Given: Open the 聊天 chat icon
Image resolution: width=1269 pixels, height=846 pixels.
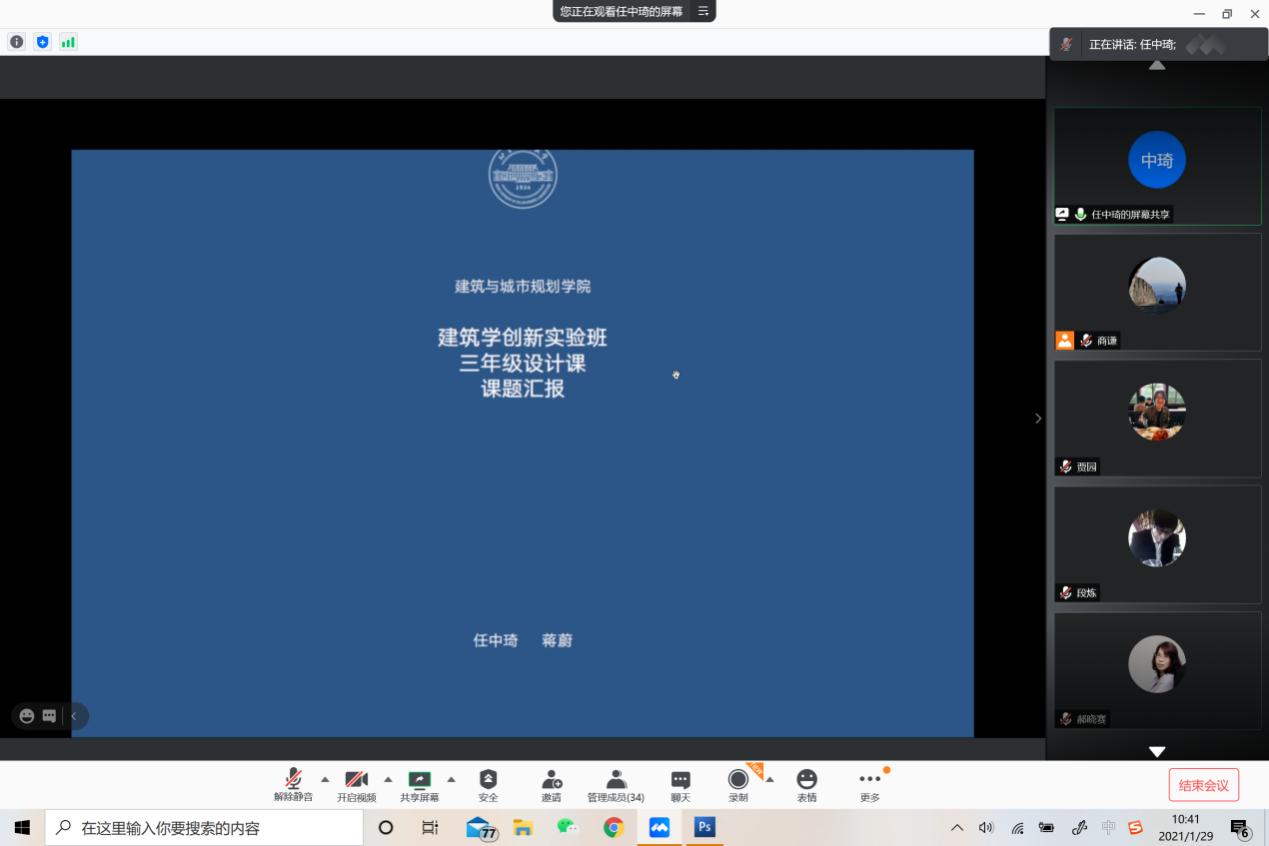Looking at the screenshot, I should 680,780.
